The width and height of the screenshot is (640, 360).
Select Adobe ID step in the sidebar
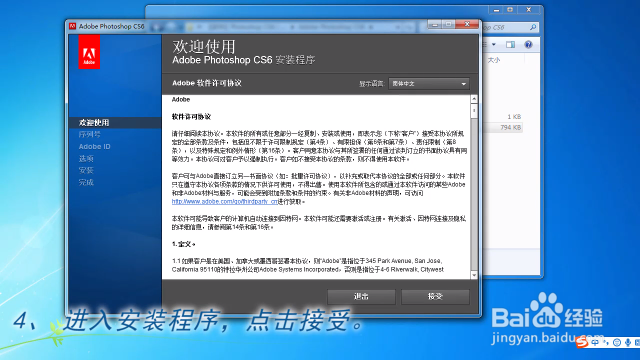pos(94,147)
